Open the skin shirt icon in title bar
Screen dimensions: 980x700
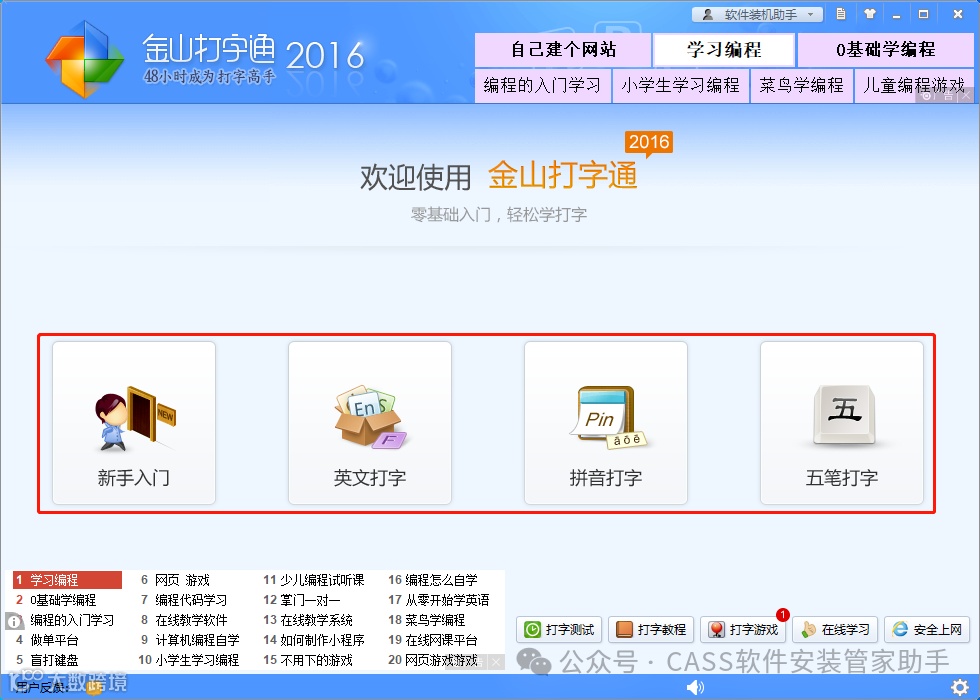[869, 14]
